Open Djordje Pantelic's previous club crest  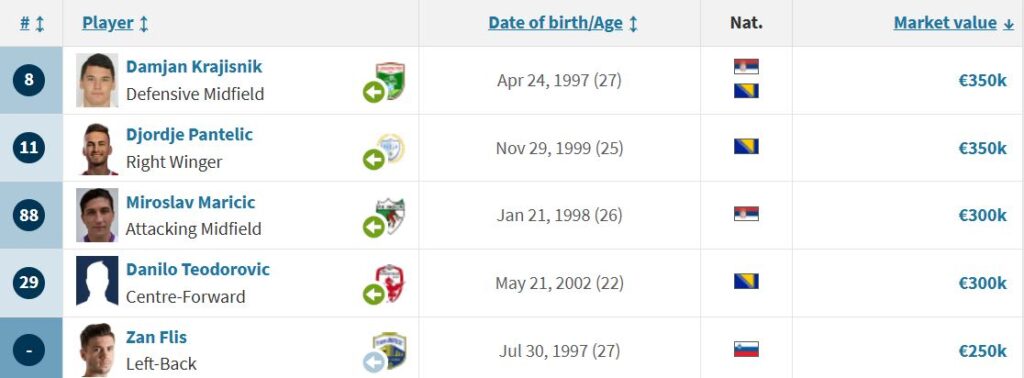click(391, 148)
